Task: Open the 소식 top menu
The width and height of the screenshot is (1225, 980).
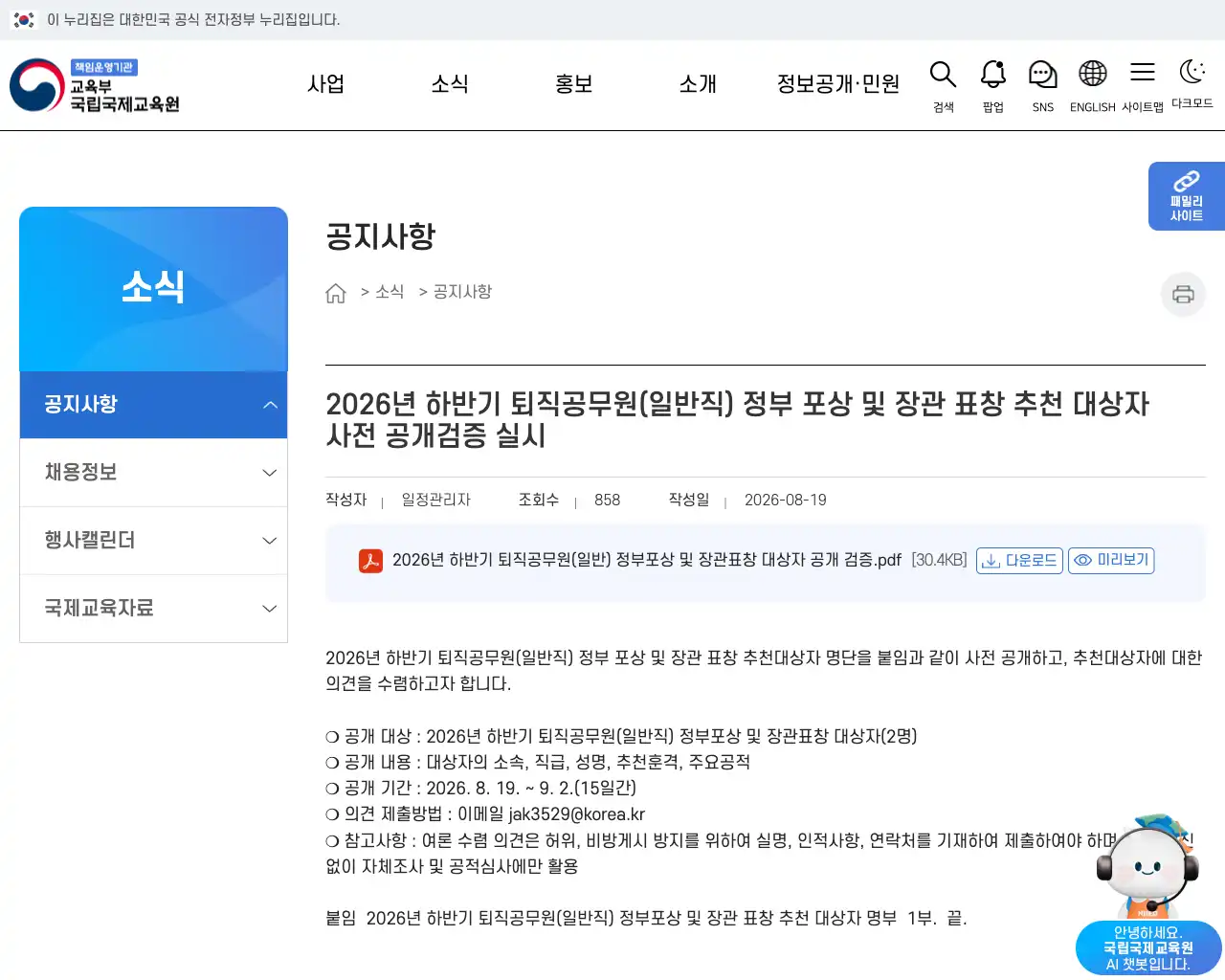Action: tap(450, 84)
